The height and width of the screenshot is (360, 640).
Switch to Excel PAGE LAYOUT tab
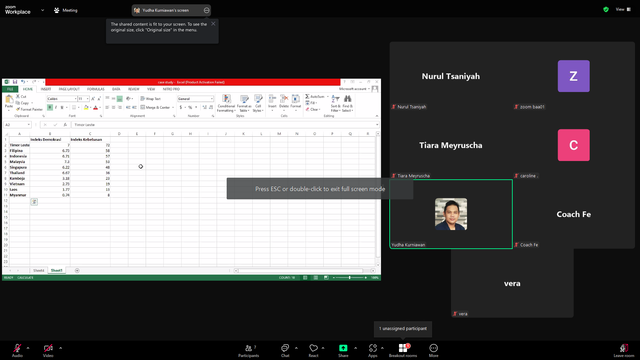point(69,89)
